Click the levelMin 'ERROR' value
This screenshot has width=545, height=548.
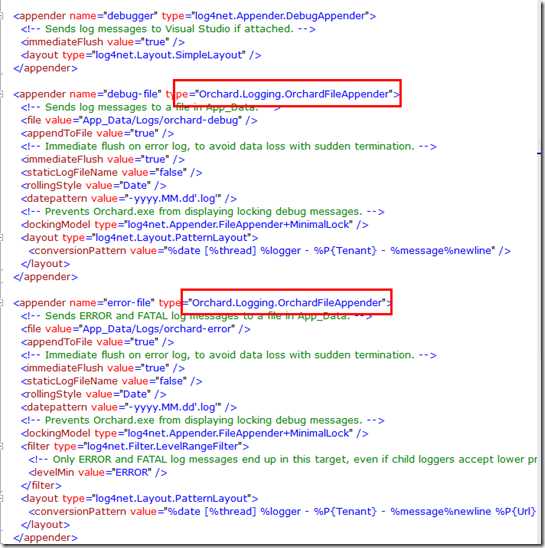coord(131,473)
